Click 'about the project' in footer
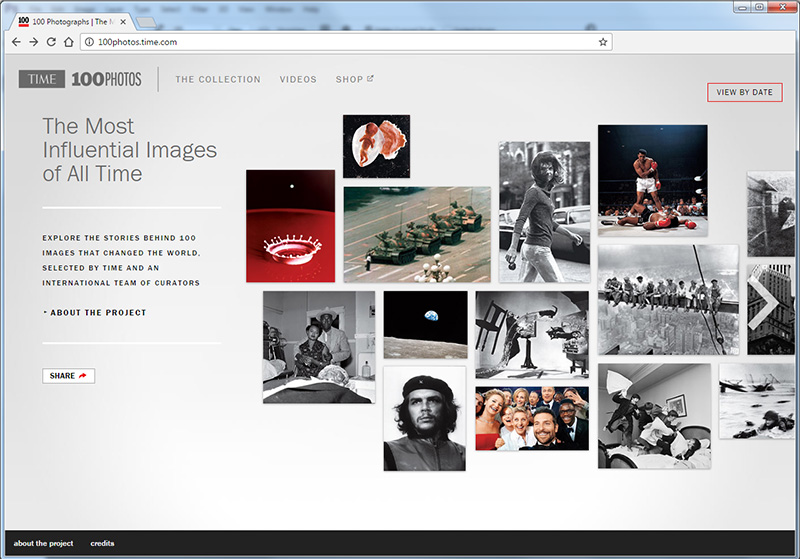 pos(43,543)
